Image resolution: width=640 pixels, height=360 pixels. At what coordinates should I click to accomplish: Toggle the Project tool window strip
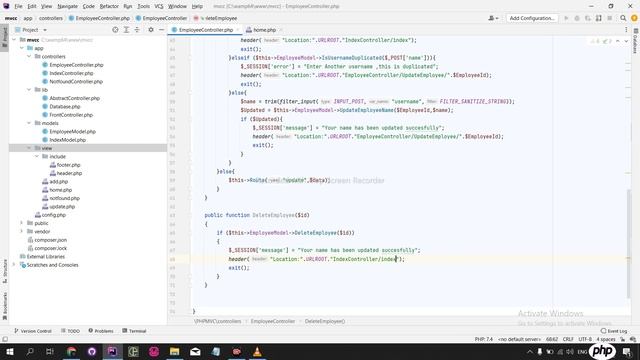(x=4, y=37)
